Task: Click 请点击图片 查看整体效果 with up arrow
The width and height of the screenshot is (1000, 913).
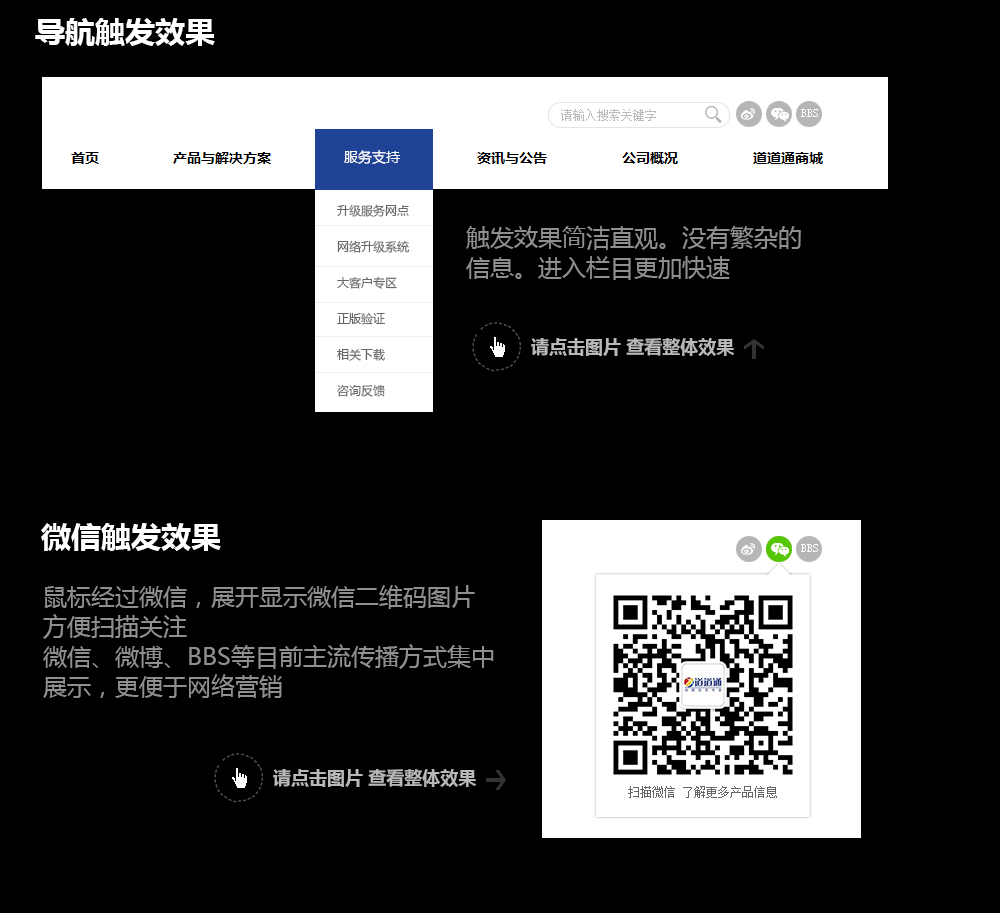Action: [632, 347]
